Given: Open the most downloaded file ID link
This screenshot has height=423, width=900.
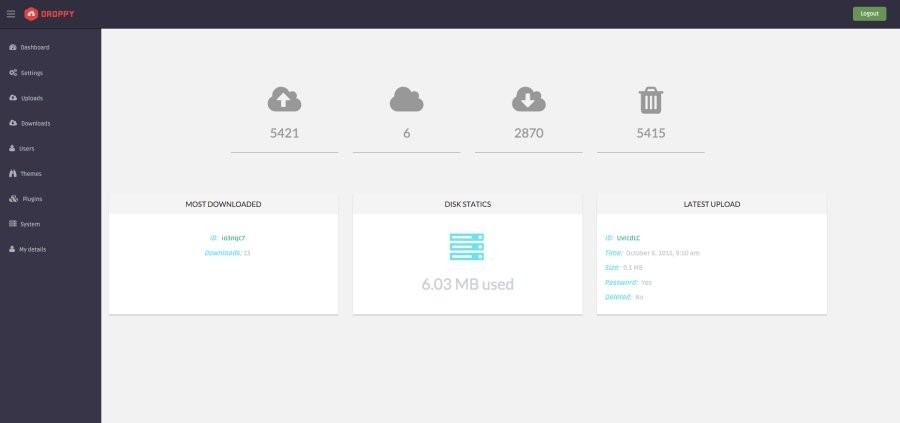Looking at the screenshot, I should click(x=233, y=238).
